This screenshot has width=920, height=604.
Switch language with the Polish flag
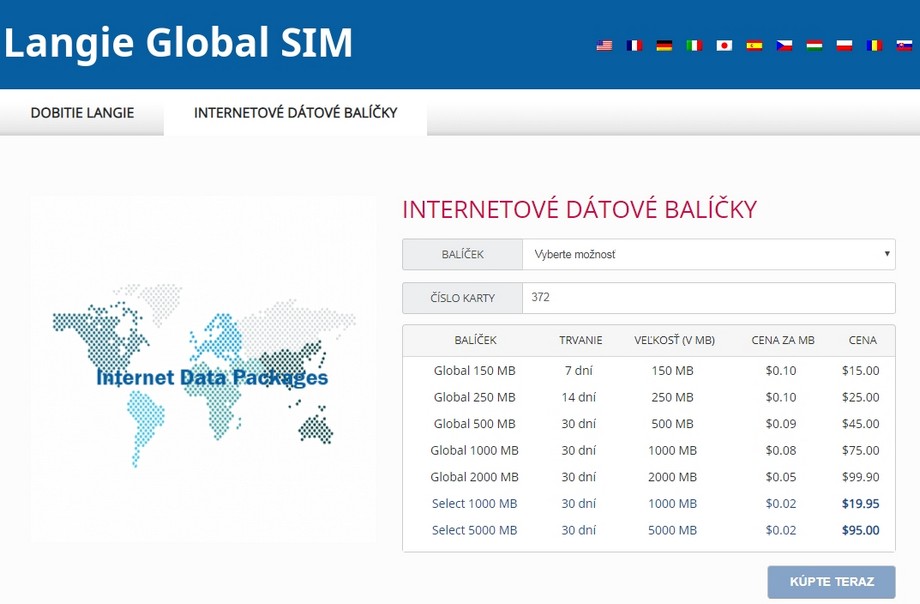pyautogui.click(x=844, y=45)
